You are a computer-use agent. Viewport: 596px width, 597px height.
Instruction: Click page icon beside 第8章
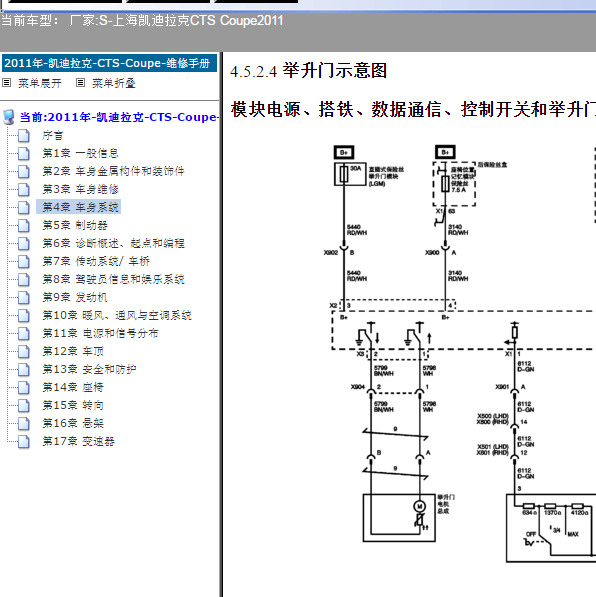point(24,279)
